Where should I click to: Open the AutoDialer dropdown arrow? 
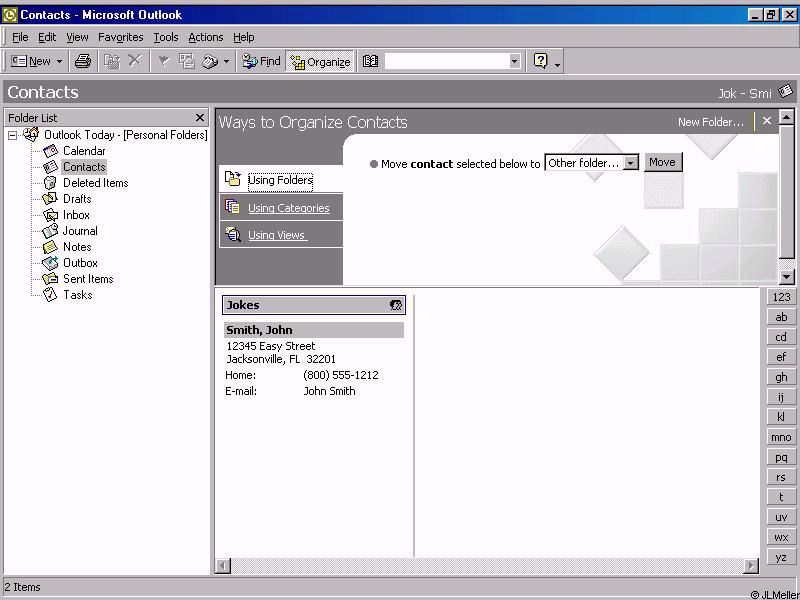(226, 62)
